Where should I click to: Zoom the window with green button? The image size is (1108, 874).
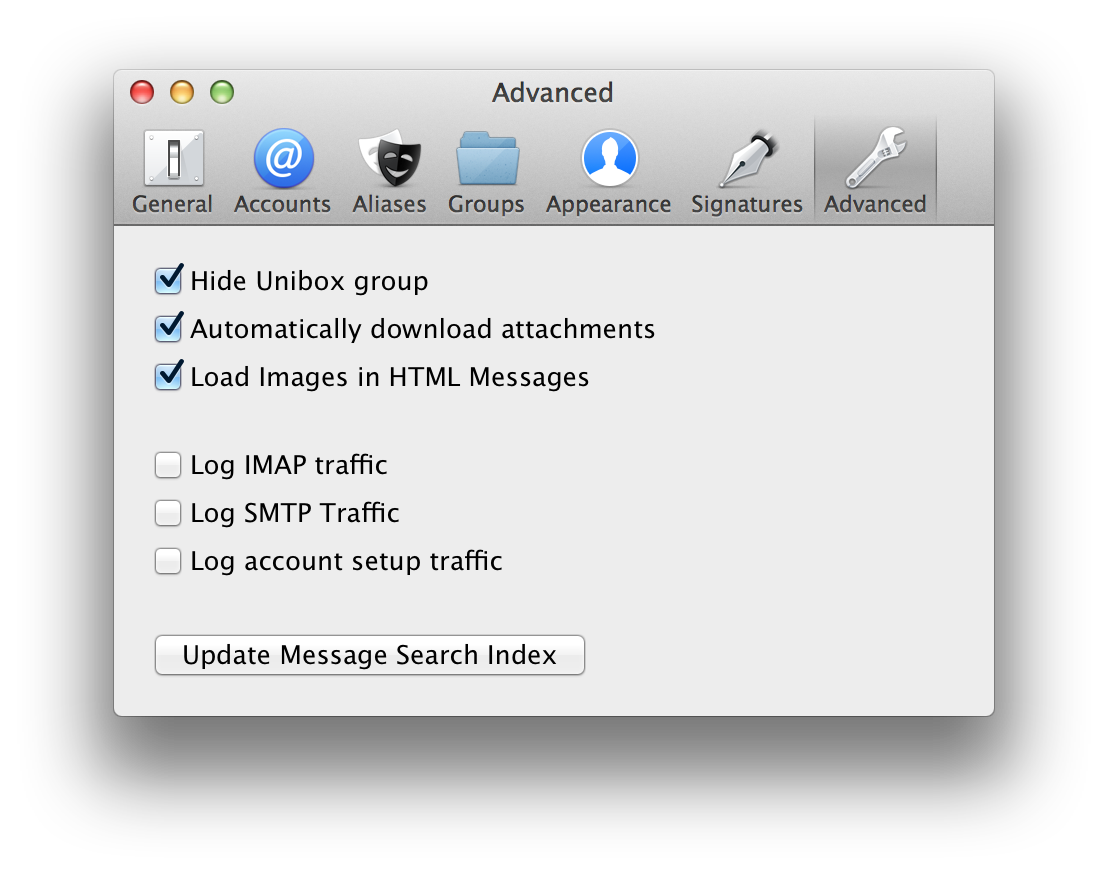point(222,93)
